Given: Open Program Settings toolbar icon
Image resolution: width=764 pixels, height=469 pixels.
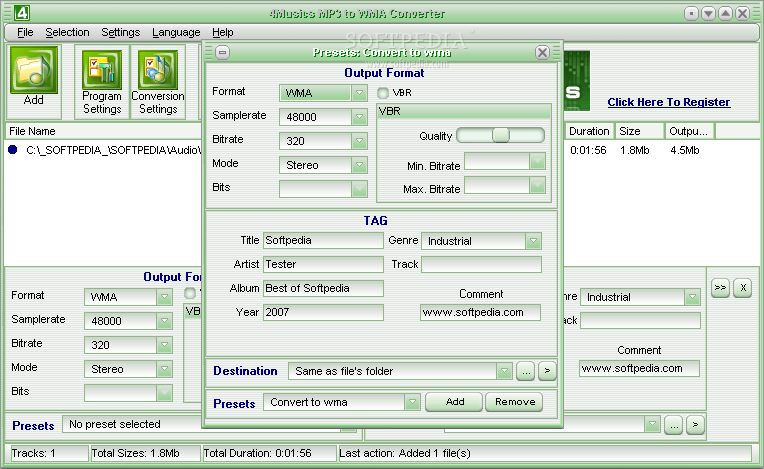Looking at the screenshot, I should tap(101, 70).
